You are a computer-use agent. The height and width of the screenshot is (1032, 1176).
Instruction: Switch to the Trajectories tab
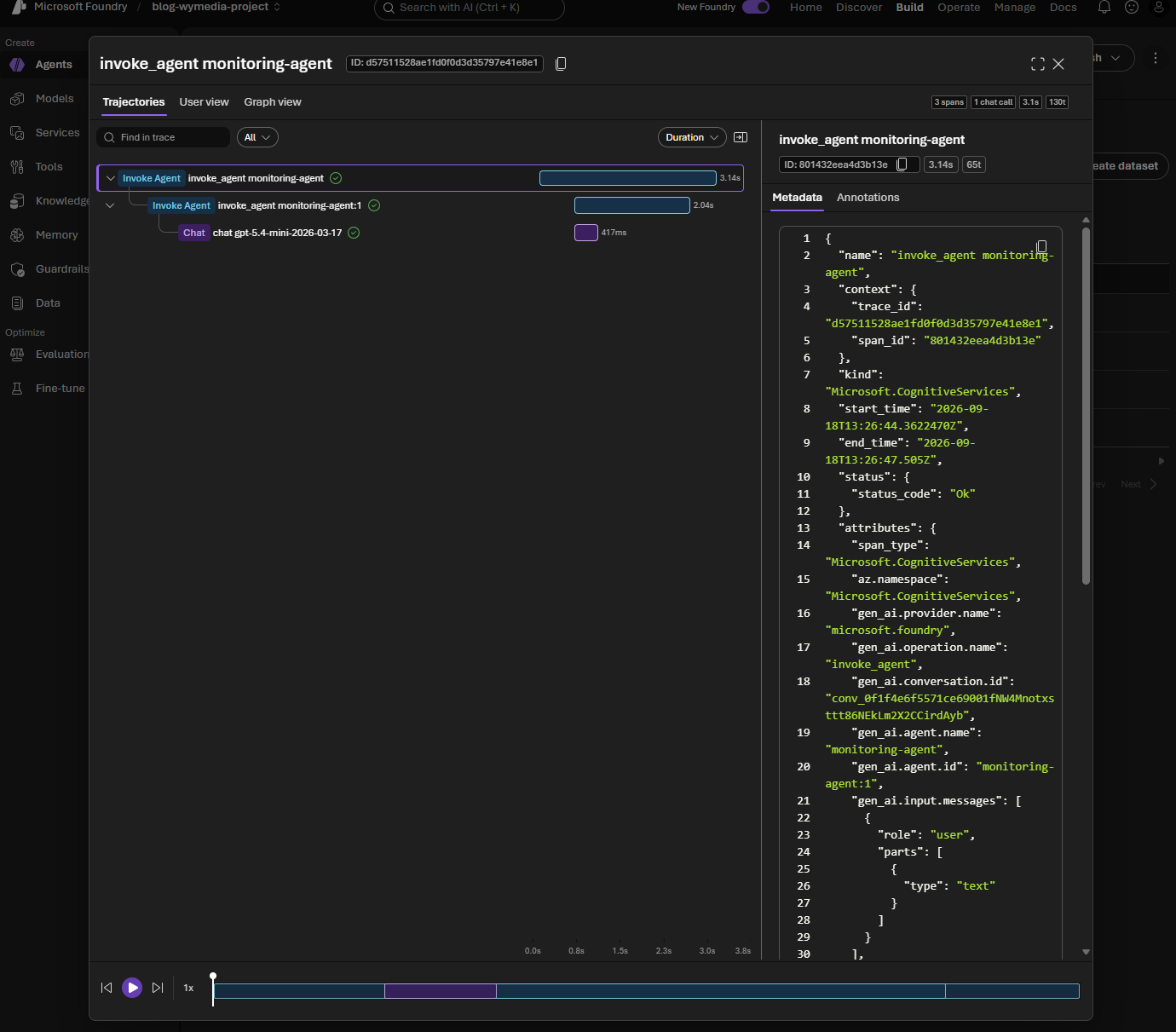[x=134, y=102]
